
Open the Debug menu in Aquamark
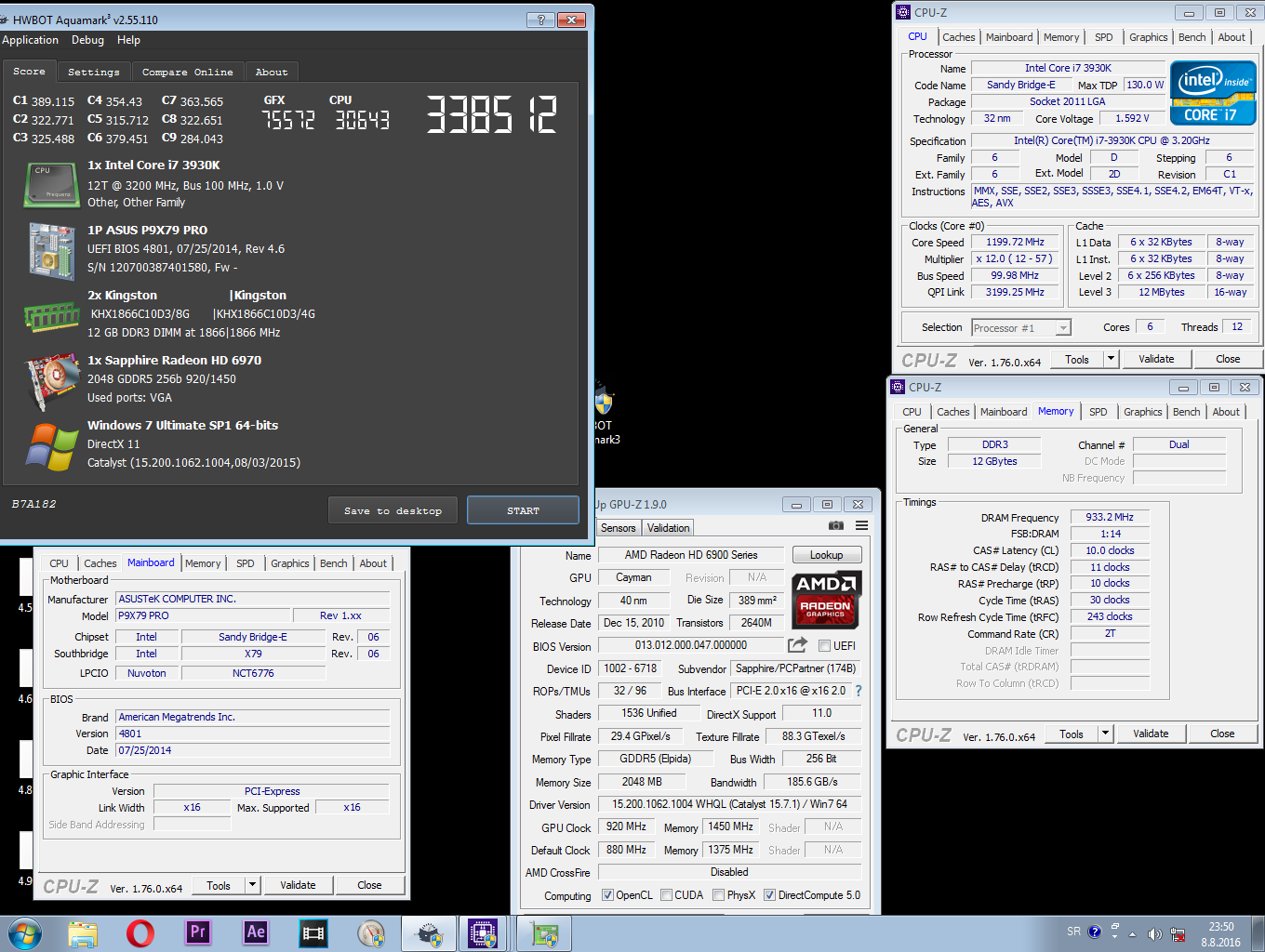[87, 40]
